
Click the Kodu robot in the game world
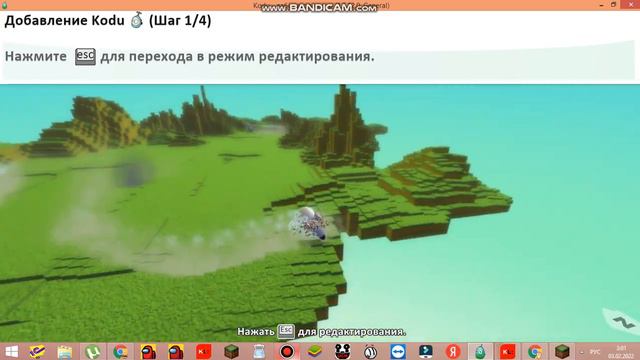pos(309,224)
